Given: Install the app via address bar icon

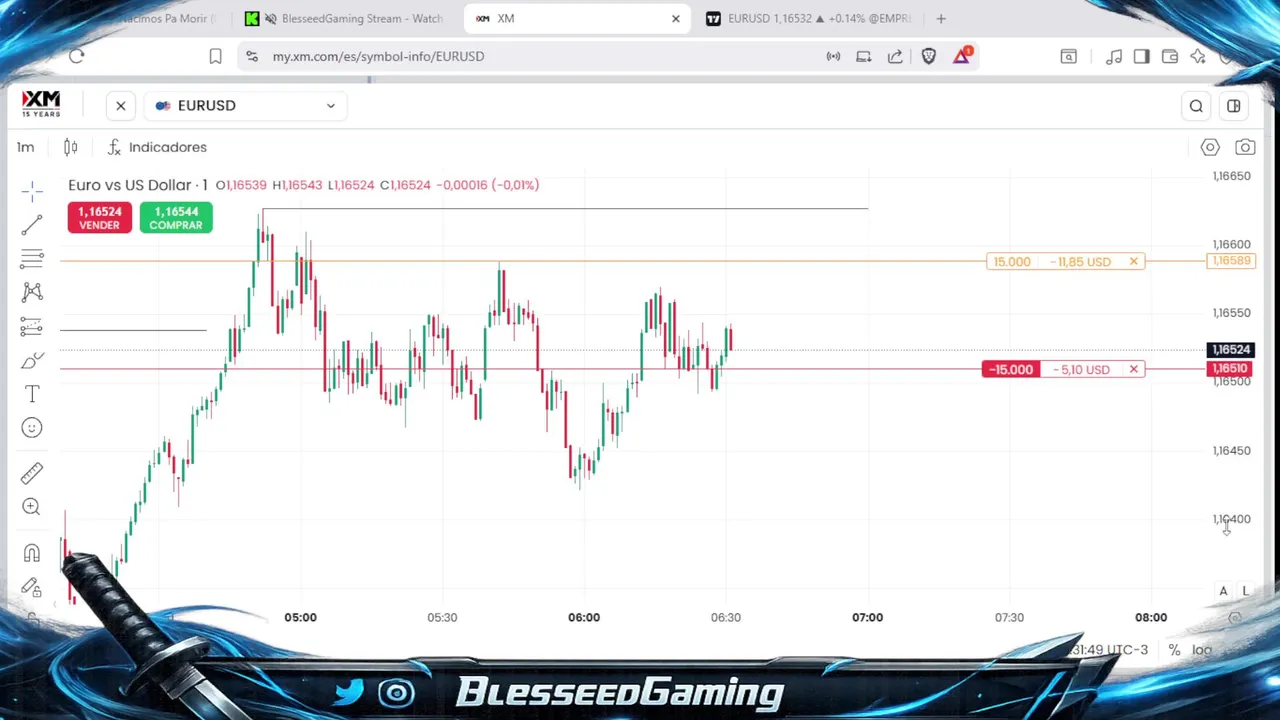Looking at the screenshot, I should click(x=864, y=56).
